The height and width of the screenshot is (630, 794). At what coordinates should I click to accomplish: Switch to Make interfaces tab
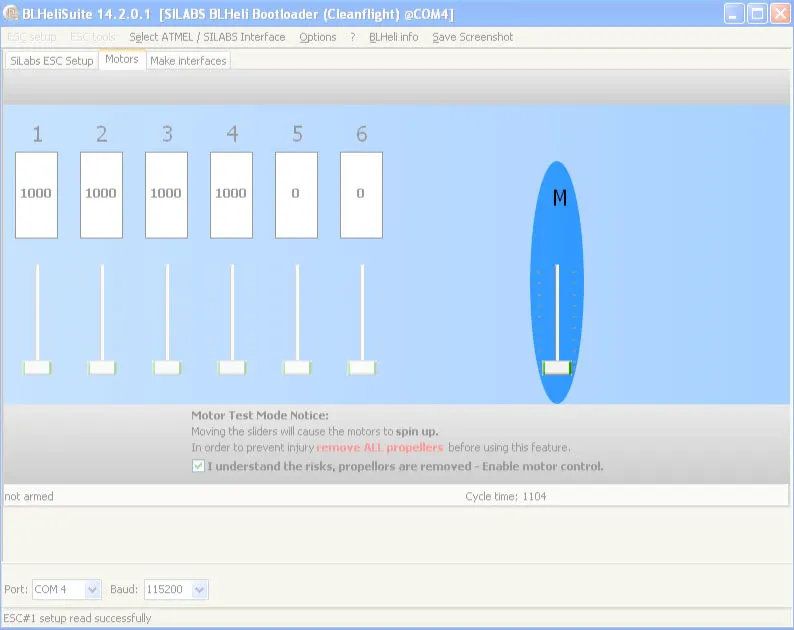click(x=189, y=61)
